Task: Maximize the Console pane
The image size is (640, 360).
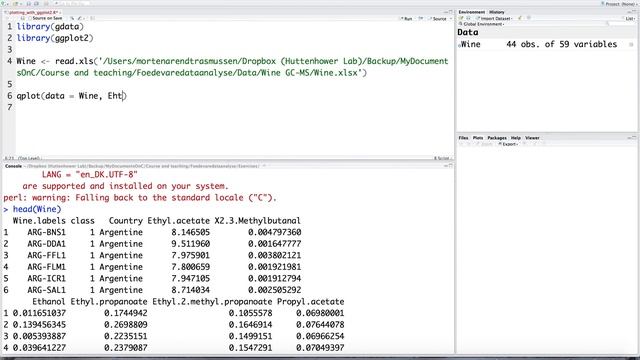Action: point(451,166)
